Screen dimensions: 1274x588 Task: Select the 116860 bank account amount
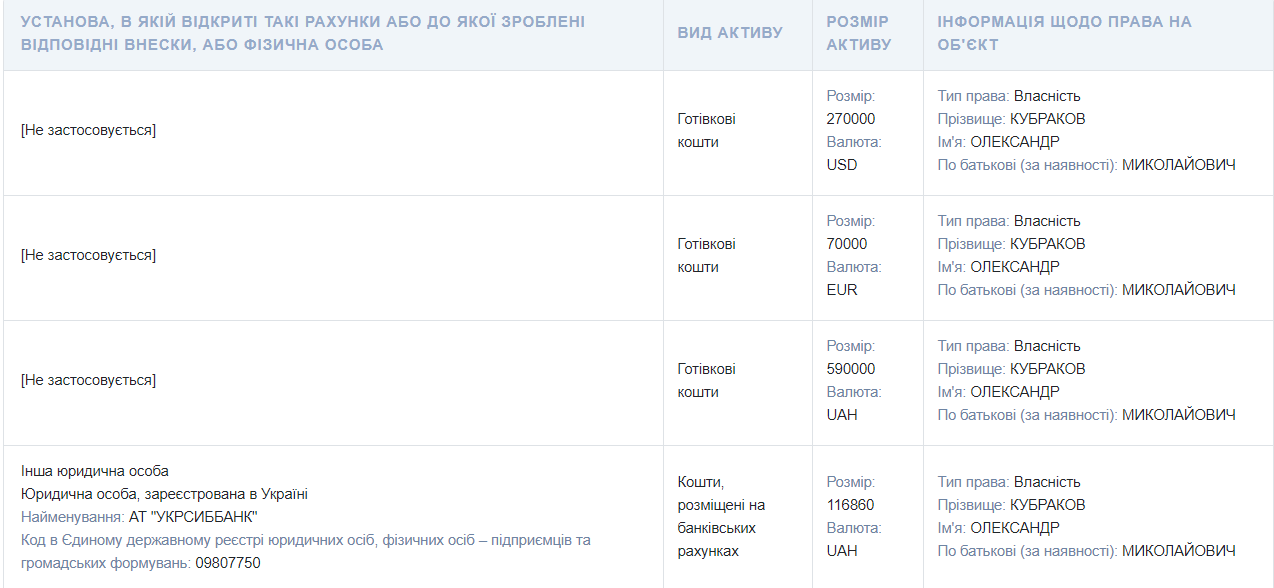tap(851, 505)
